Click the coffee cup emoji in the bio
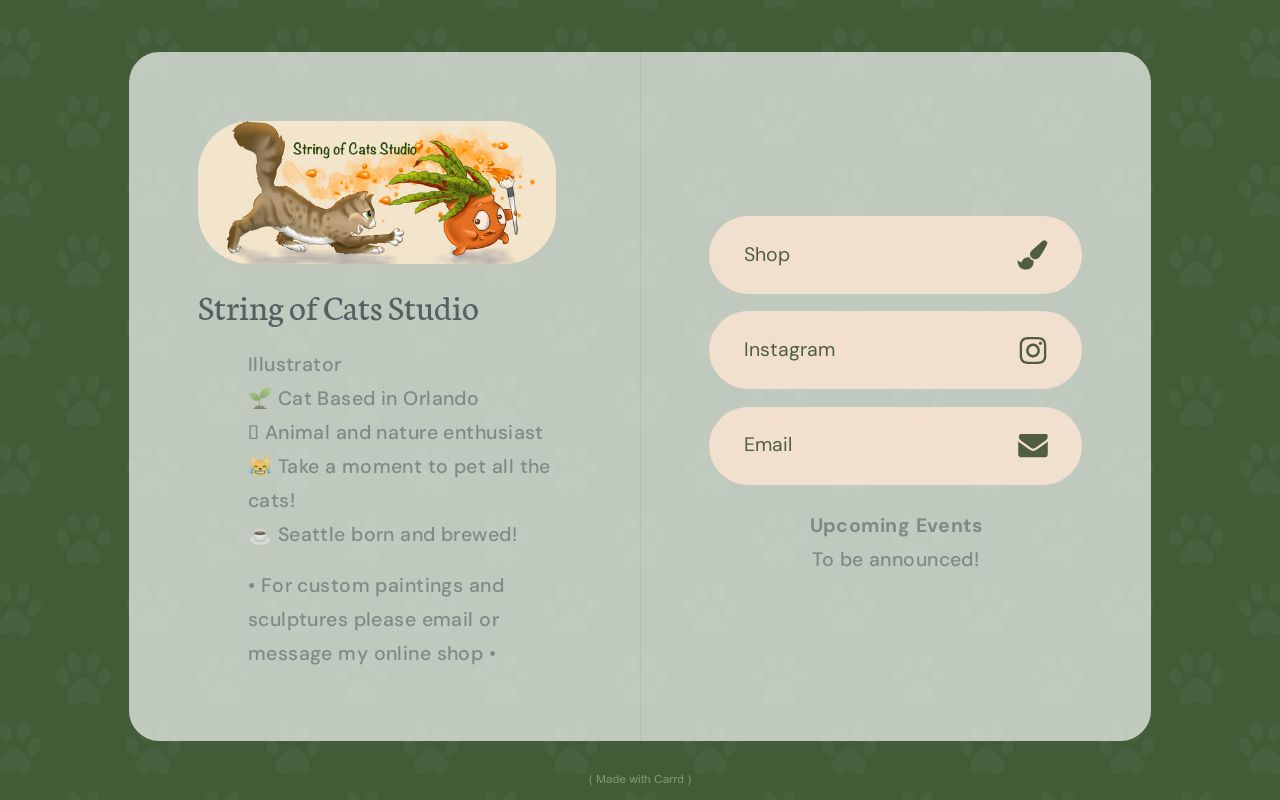This screenshot has height=800, width=1280. click(260, 535)
